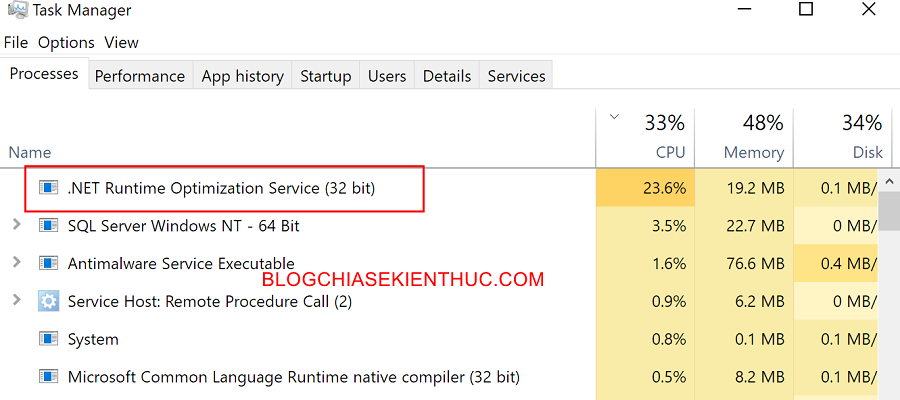Image resolution: width=900 pixels, height=400 pixels.
Task: Click the scrollbar up arrow
Action: [889, 181]
